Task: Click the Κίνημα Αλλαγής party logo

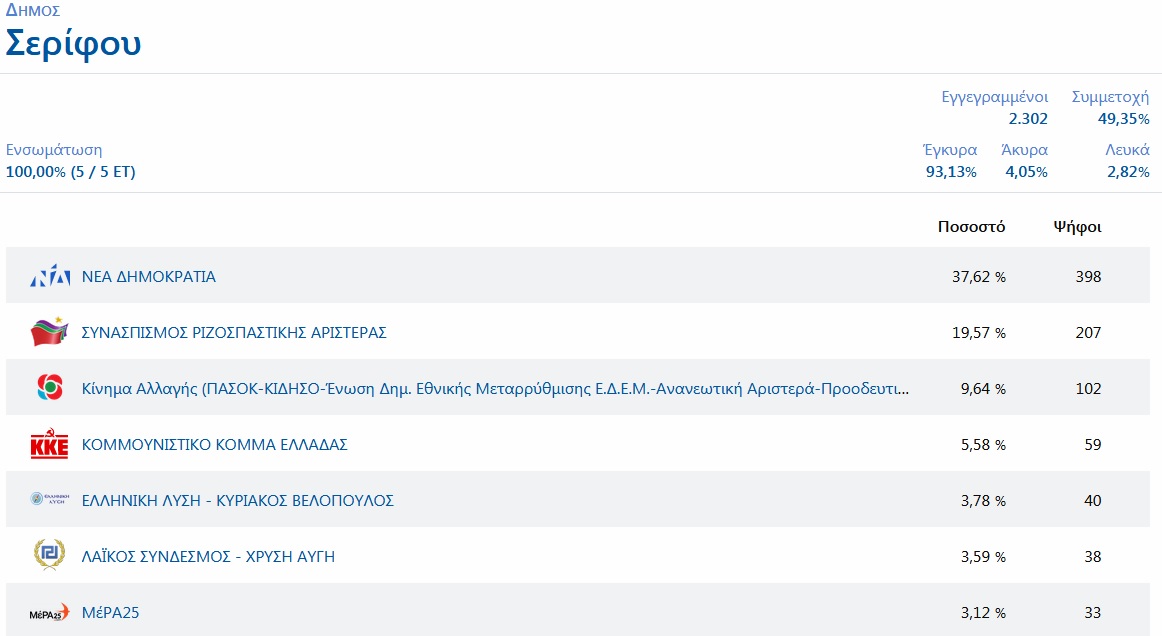Action: (x=49, y=388)
